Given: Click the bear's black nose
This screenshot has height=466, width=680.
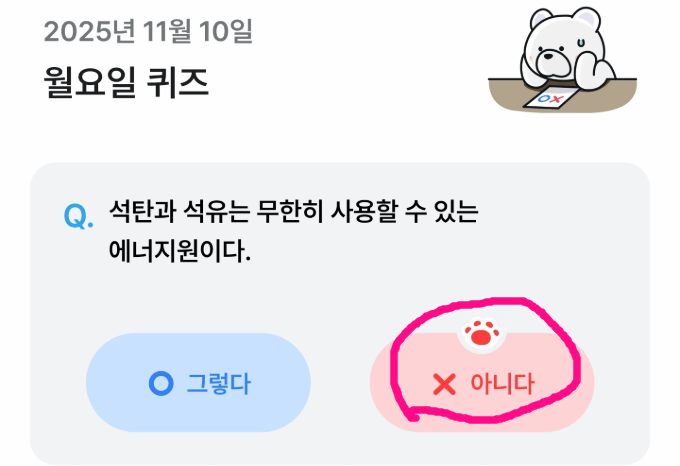Looking at the screenshot, I should pos(549,55).
